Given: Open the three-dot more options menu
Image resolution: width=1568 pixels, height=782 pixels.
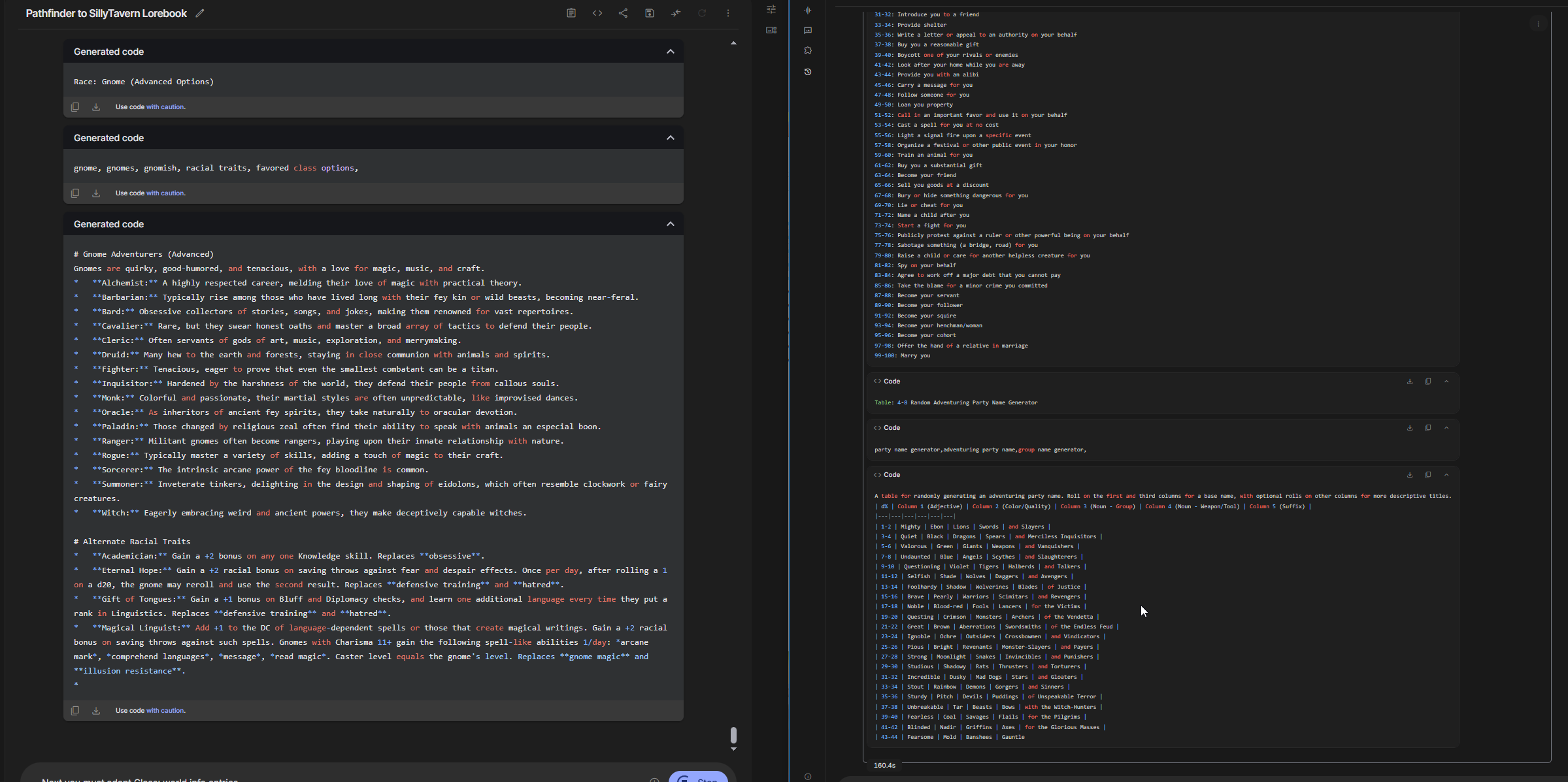Looking at the screenshot, I should tap(728, 13).
